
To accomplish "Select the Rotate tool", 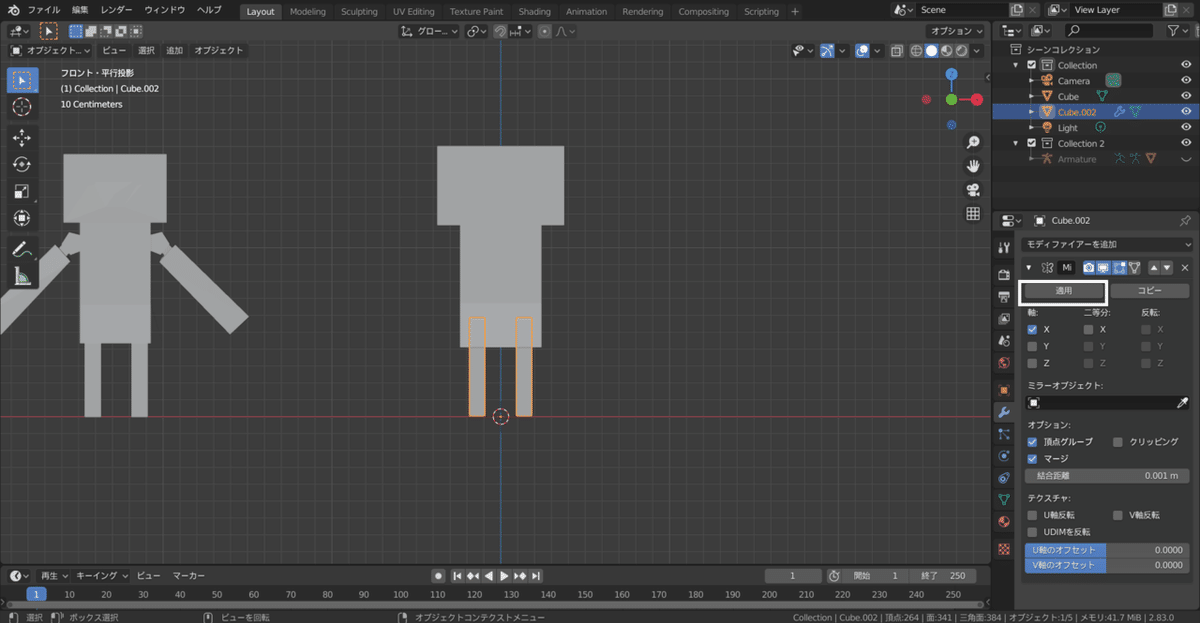I will click(22, 165).
